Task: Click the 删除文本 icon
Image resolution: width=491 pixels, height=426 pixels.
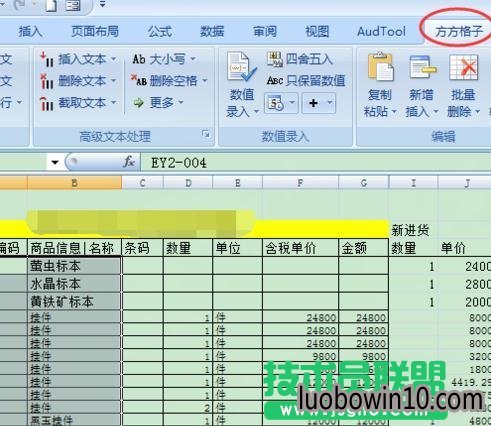Action: (x=47, y=81)
